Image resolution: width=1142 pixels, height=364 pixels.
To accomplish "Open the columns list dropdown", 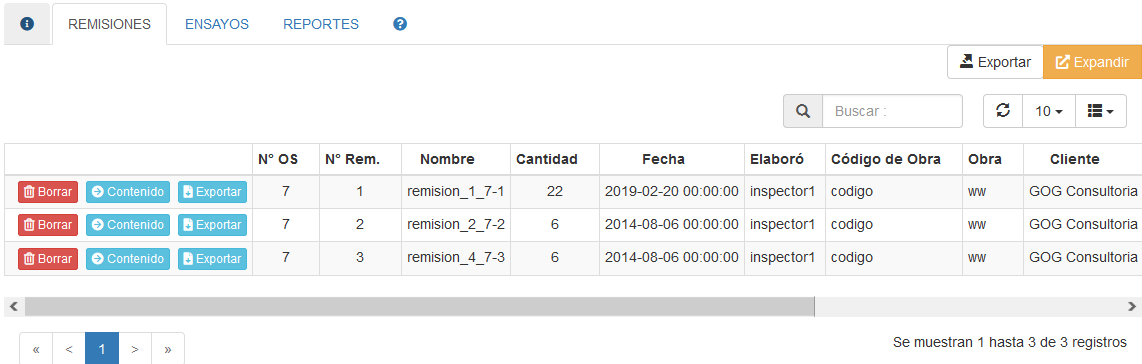I will click(1100, 111).
